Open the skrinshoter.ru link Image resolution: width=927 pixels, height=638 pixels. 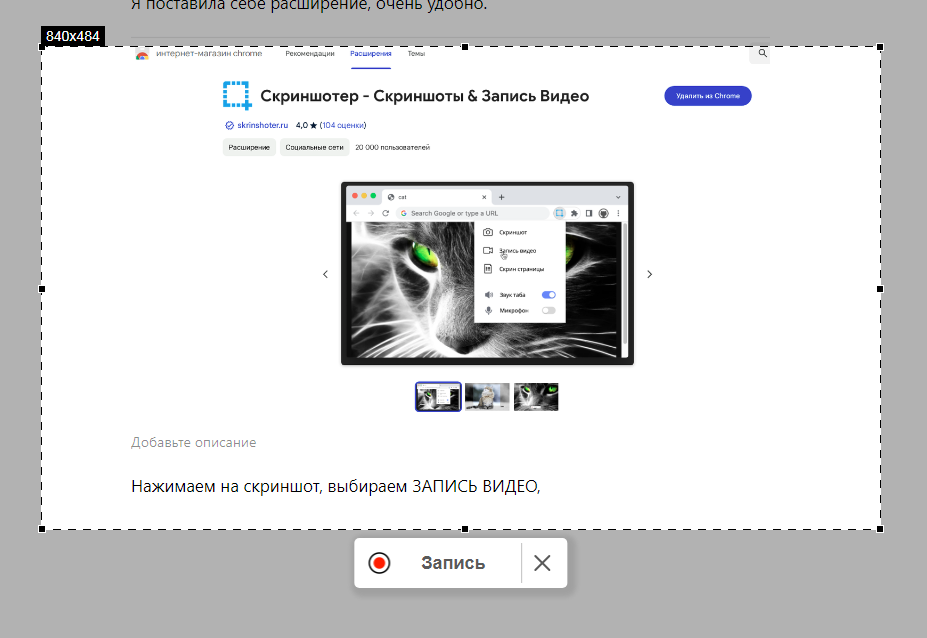pos(262,125)
